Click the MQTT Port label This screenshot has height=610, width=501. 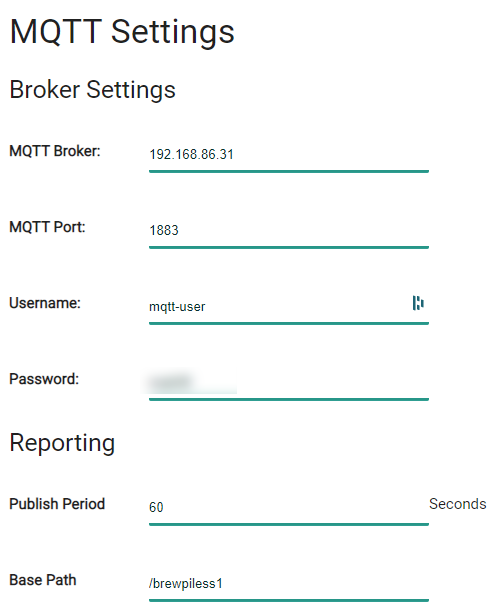point(47,227)
